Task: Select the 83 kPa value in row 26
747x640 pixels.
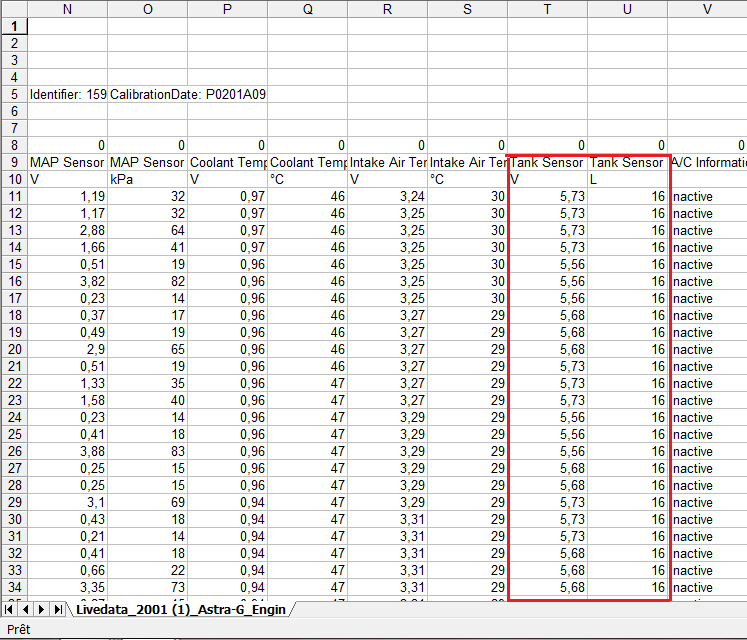Action: pyautogui.click(x=147, y=451)
